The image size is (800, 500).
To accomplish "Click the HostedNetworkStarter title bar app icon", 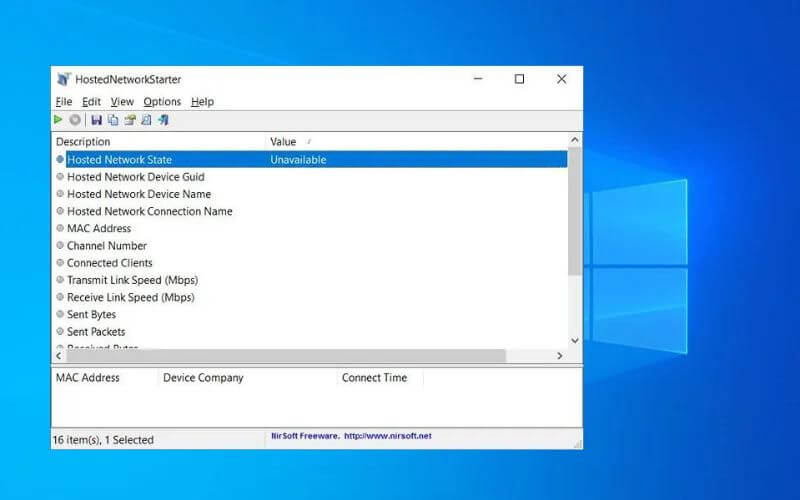I will pos(64,79).
